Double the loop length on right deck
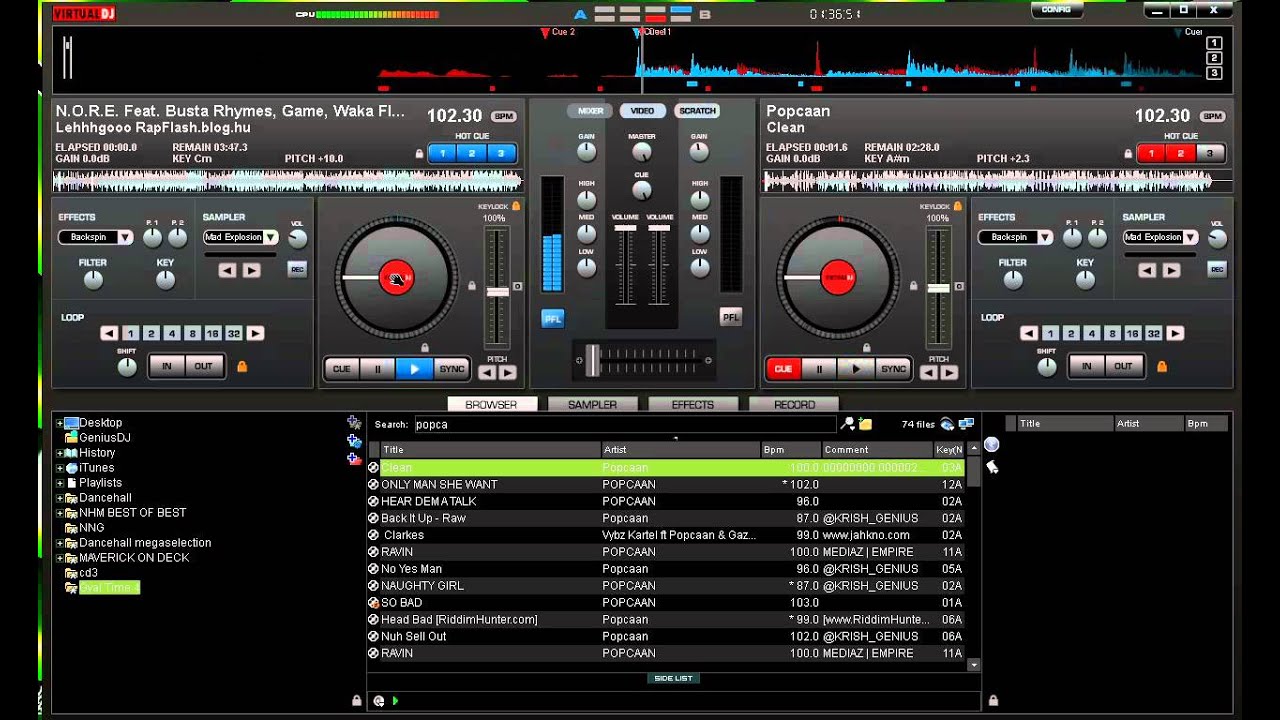Viewport: 1280px width, 720px height. (1176, 333)
